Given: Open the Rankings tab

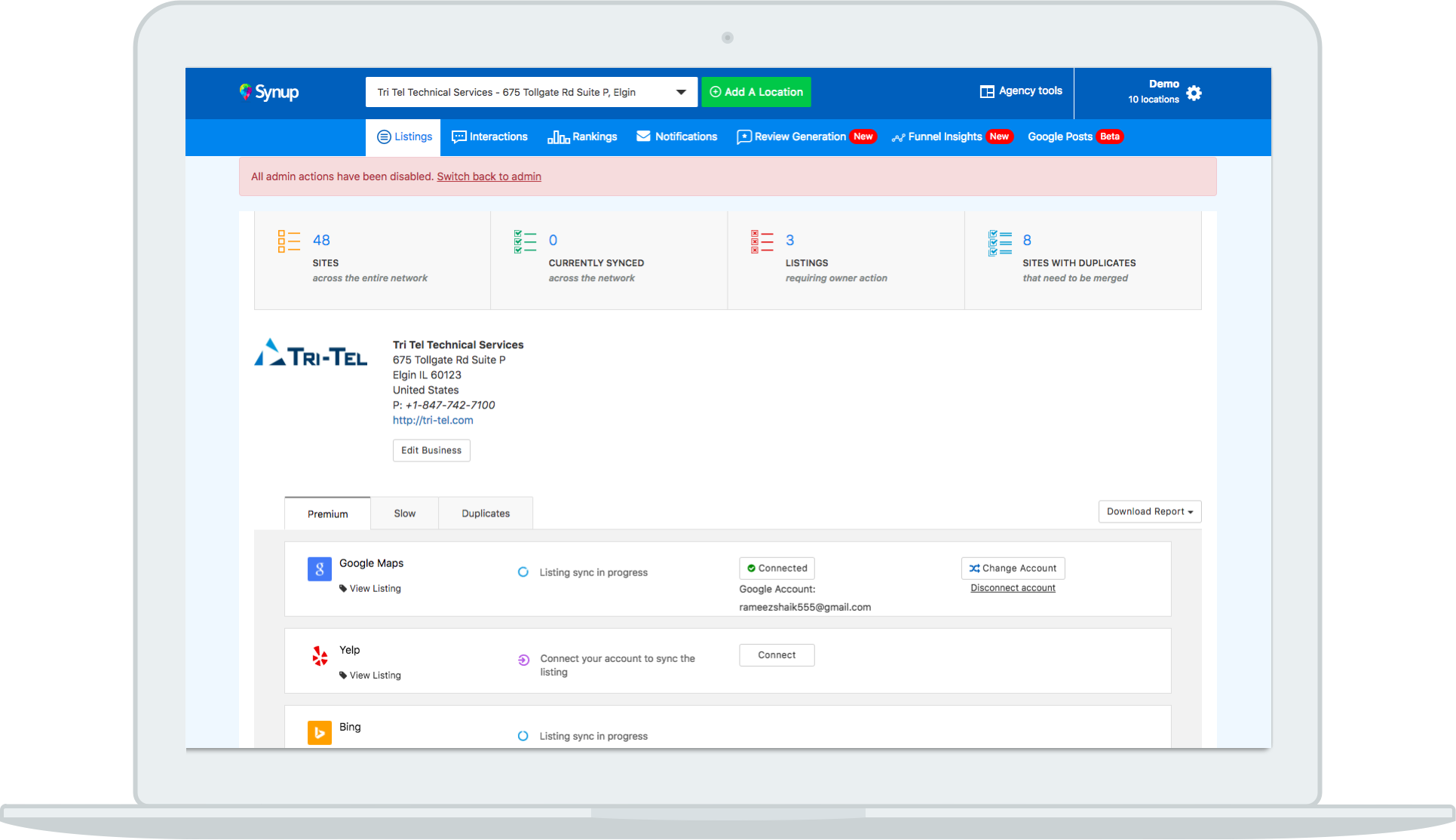Looking at the screenshot, I should (x=583, y=137).
